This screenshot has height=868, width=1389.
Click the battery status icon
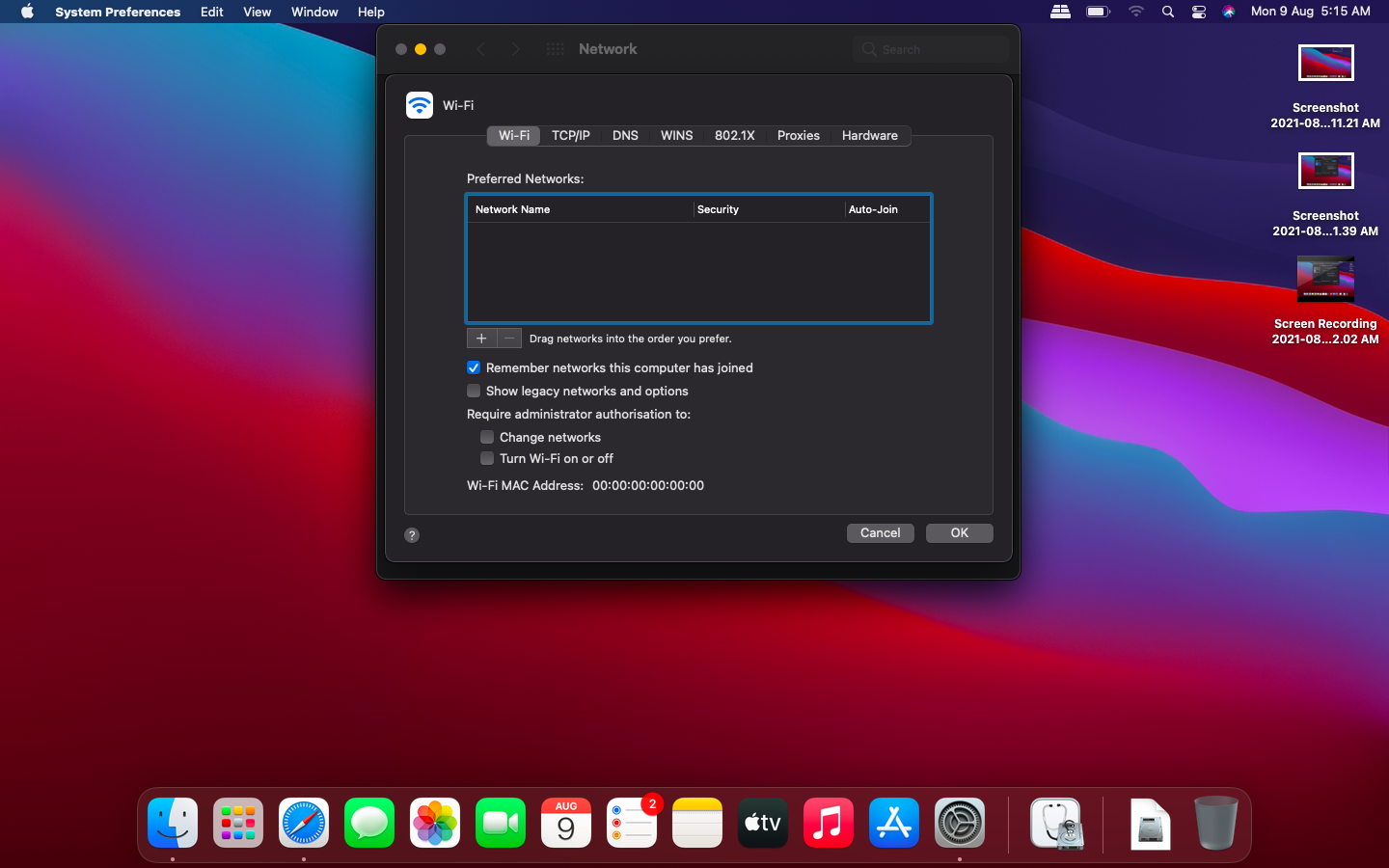pyautogui.click(x=1098, y=12)
